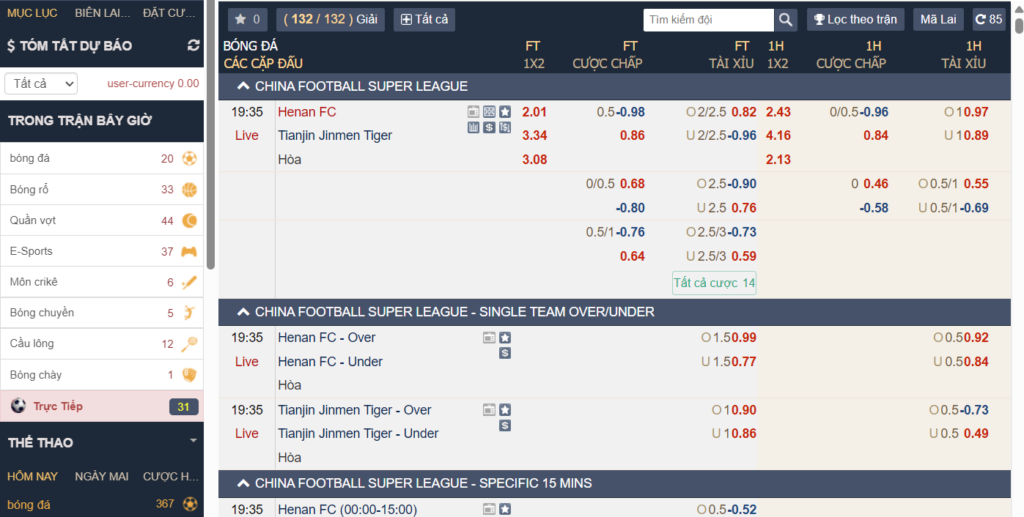Open E-Sports live matches
This screenshot has width=1024, height=517.
[x=101, y=251]
